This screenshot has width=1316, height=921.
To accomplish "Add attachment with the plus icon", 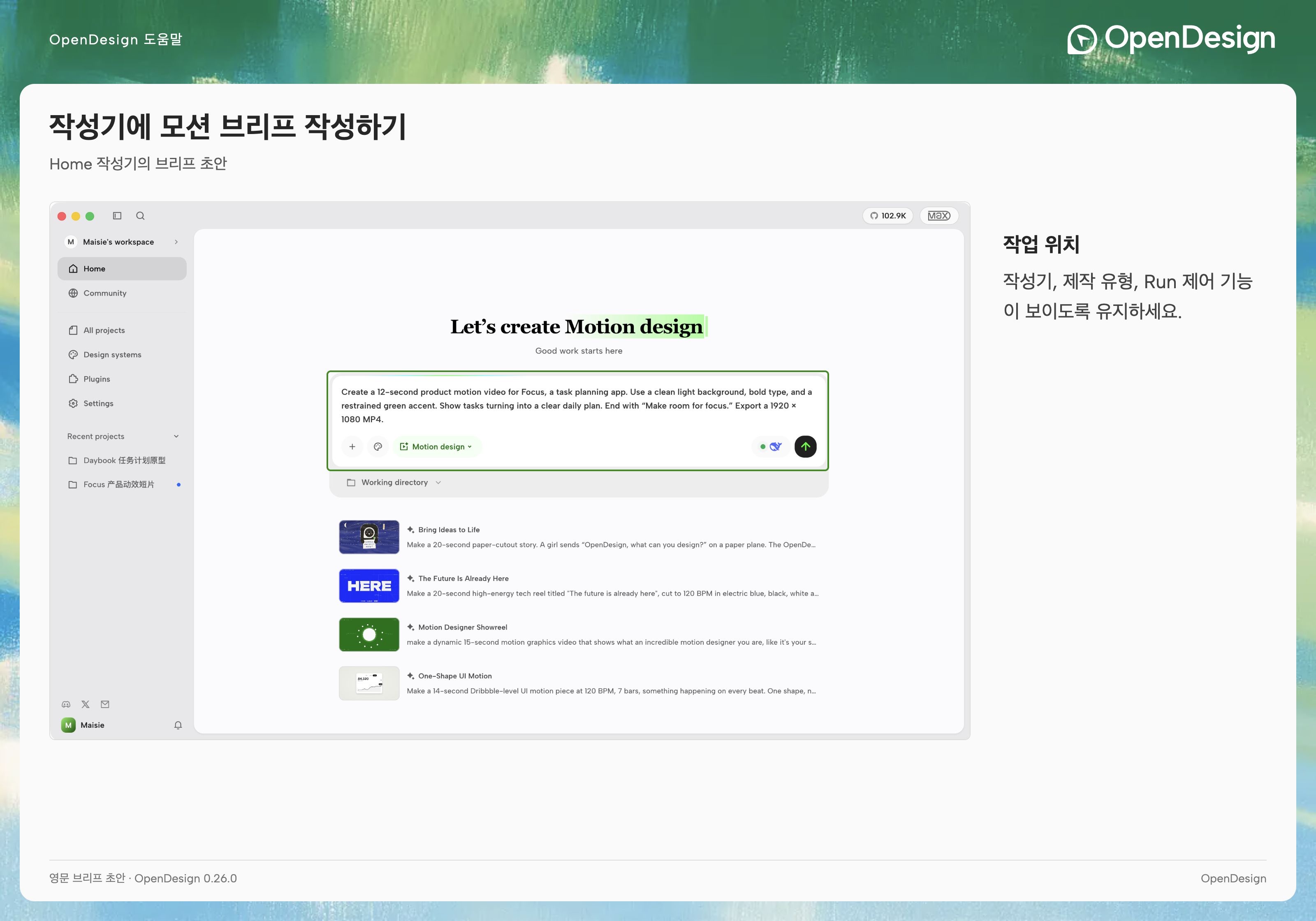I will 352,447.
